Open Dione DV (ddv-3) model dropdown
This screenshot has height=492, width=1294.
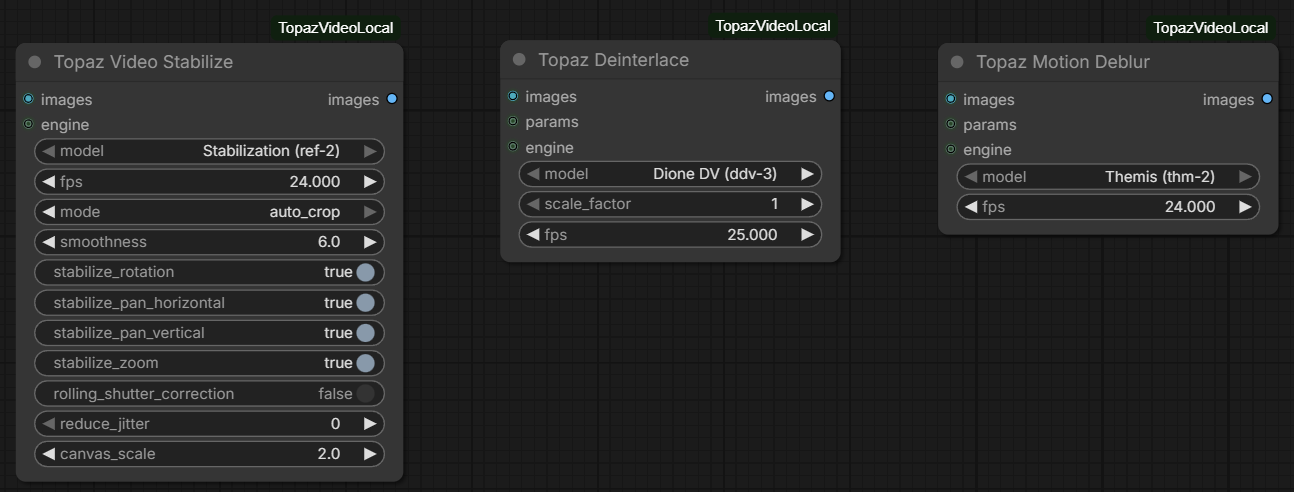tap(670, 173)
